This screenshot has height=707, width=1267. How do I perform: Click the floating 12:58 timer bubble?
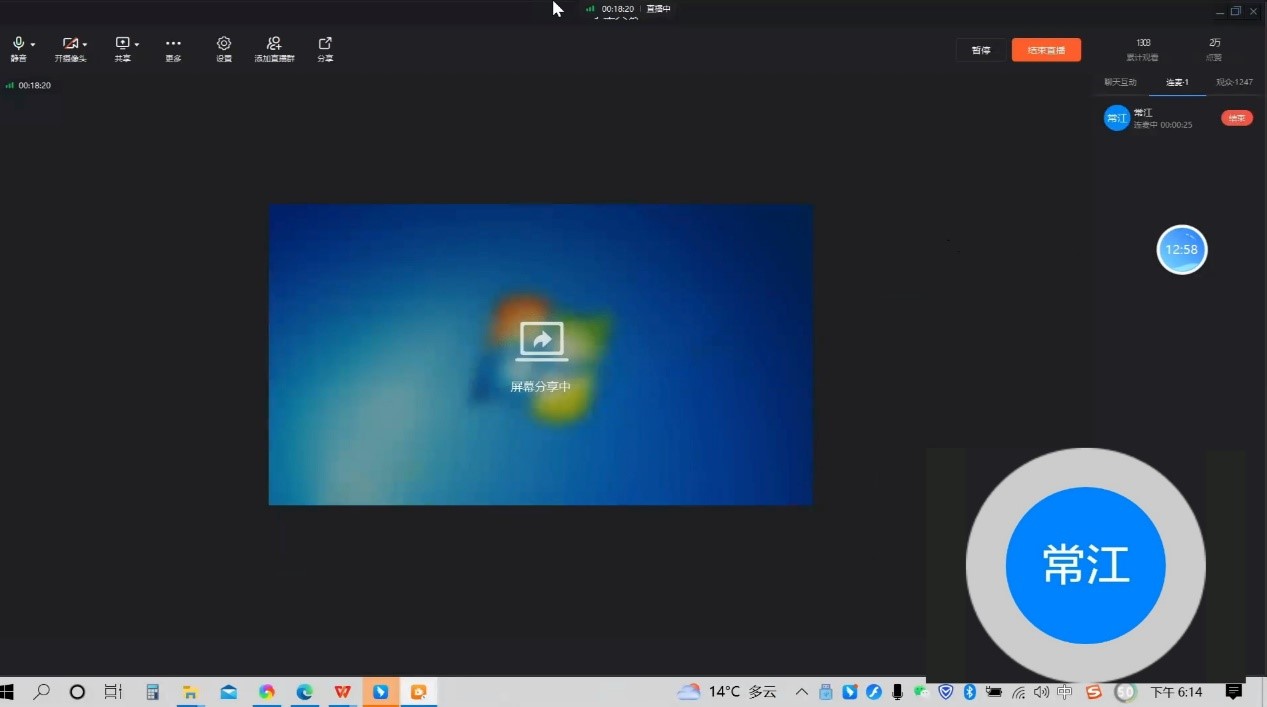1182,250
